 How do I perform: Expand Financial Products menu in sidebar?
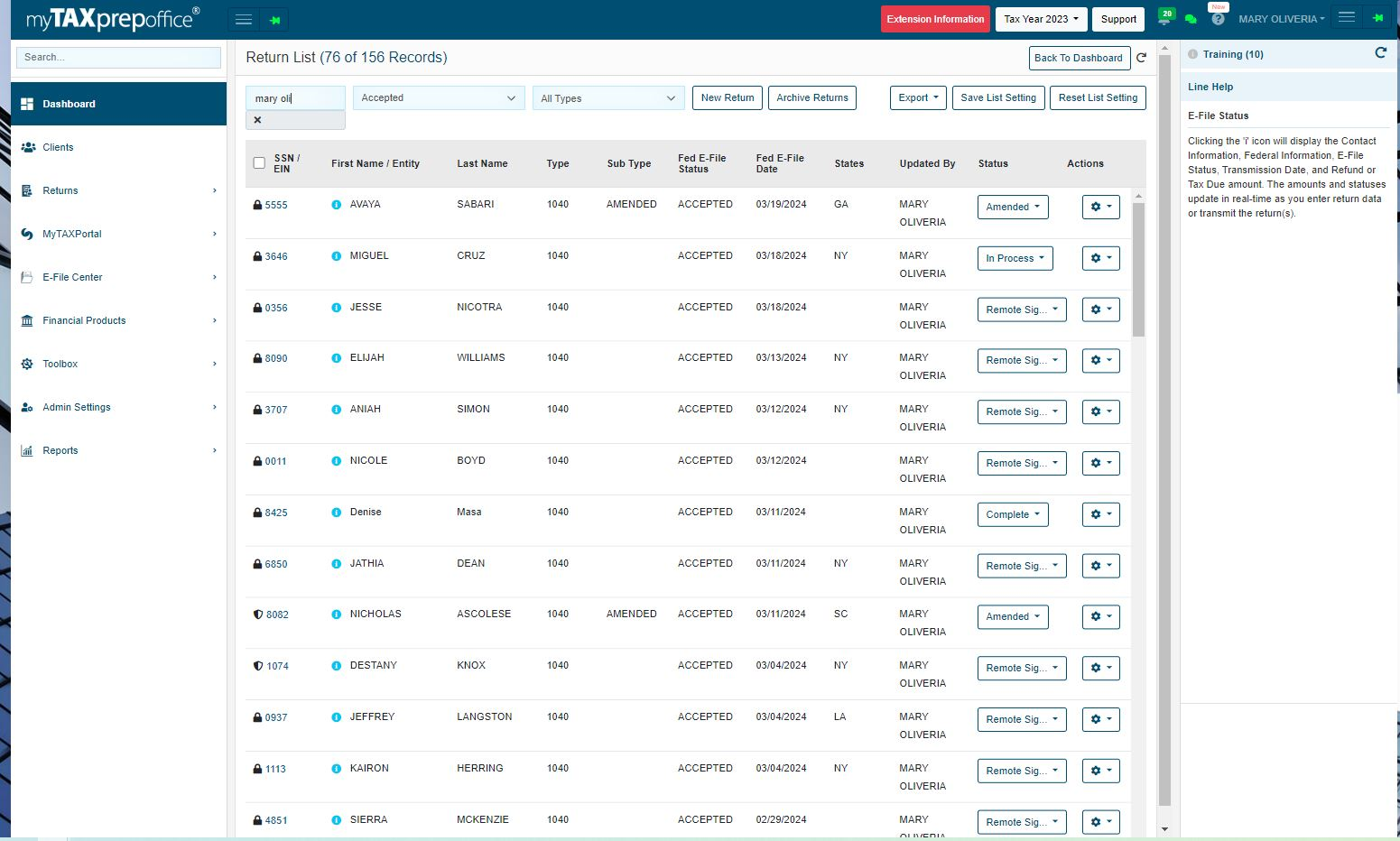pos(118,320)
